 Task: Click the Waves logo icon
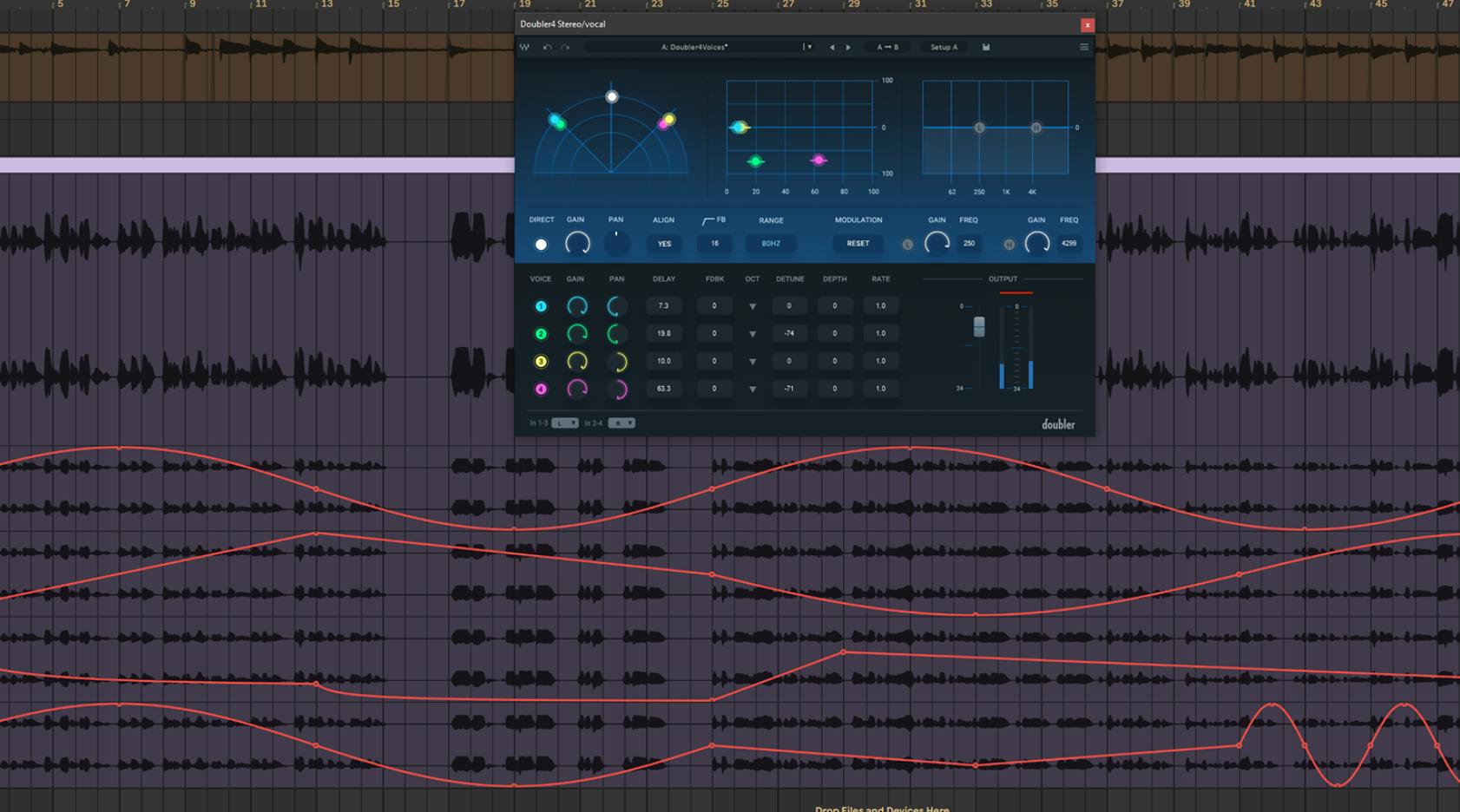[x=525, y=47]
